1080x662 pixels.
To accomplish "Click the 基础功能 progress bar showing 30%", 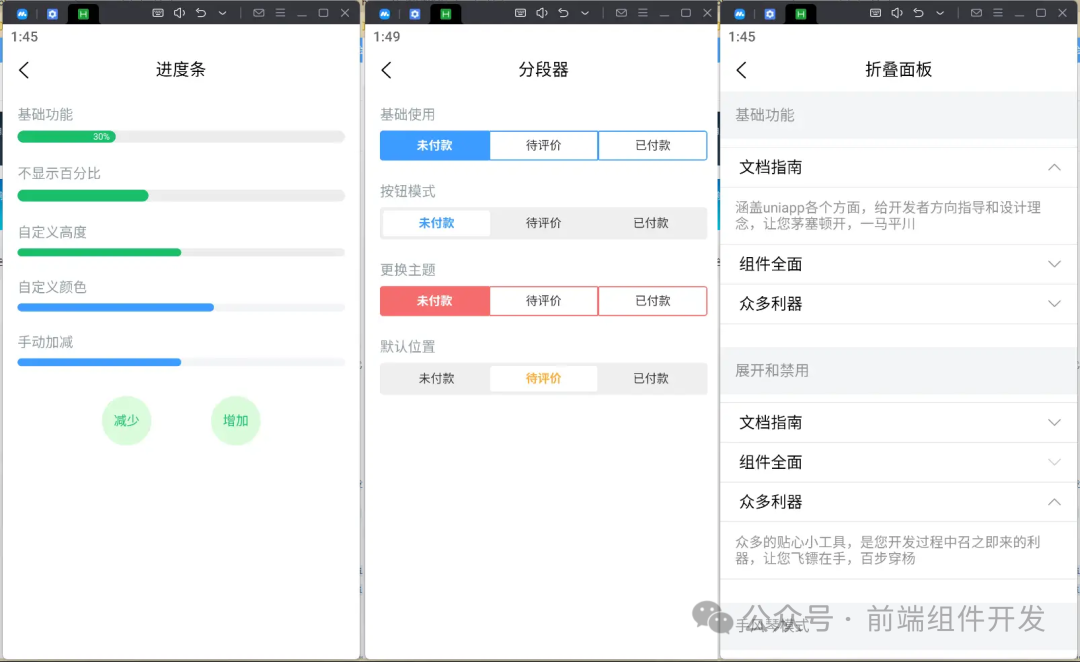I will click(x=181, y=136).
